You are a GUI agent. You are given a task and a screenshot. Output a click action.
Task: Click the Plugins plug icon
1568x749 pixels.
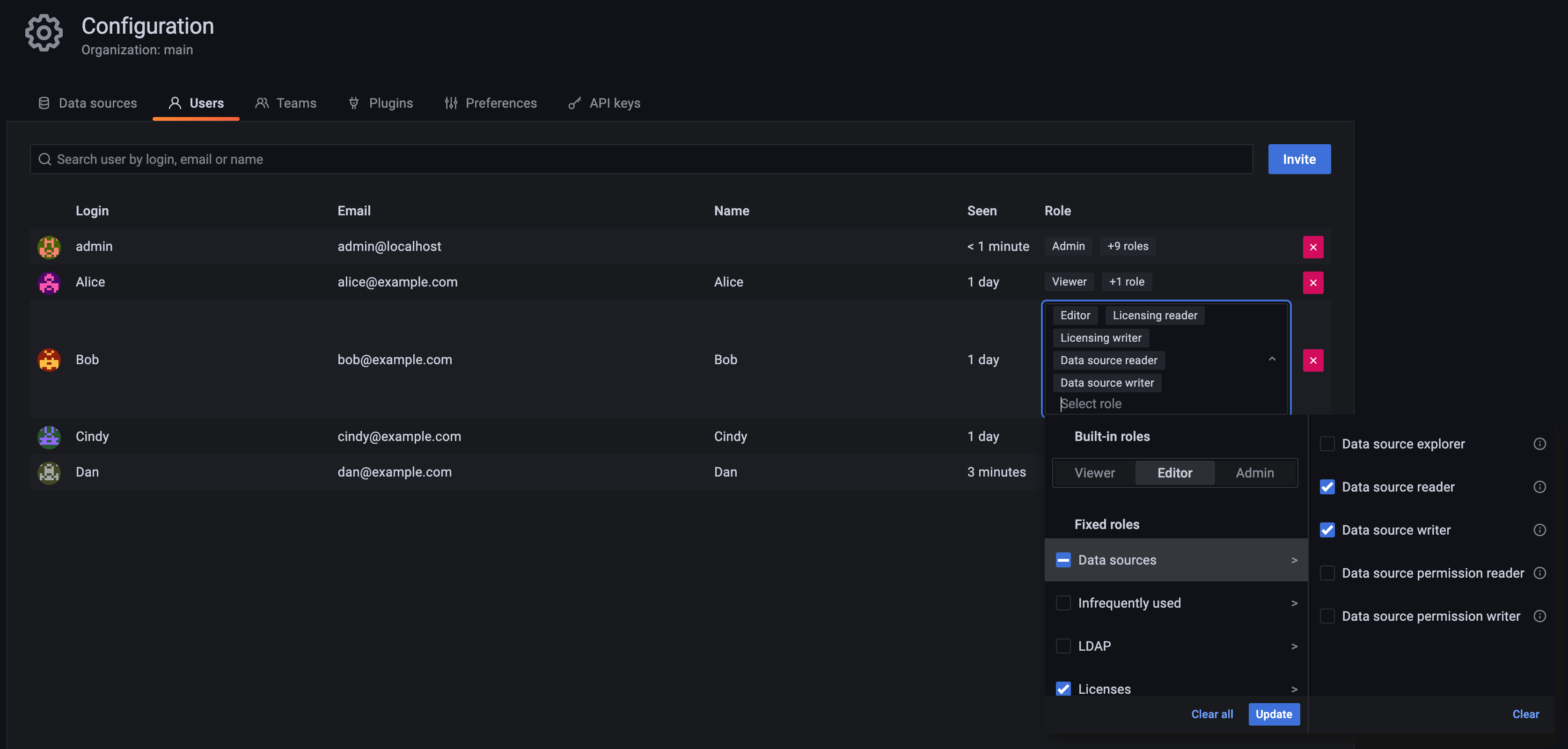point(354,103)
